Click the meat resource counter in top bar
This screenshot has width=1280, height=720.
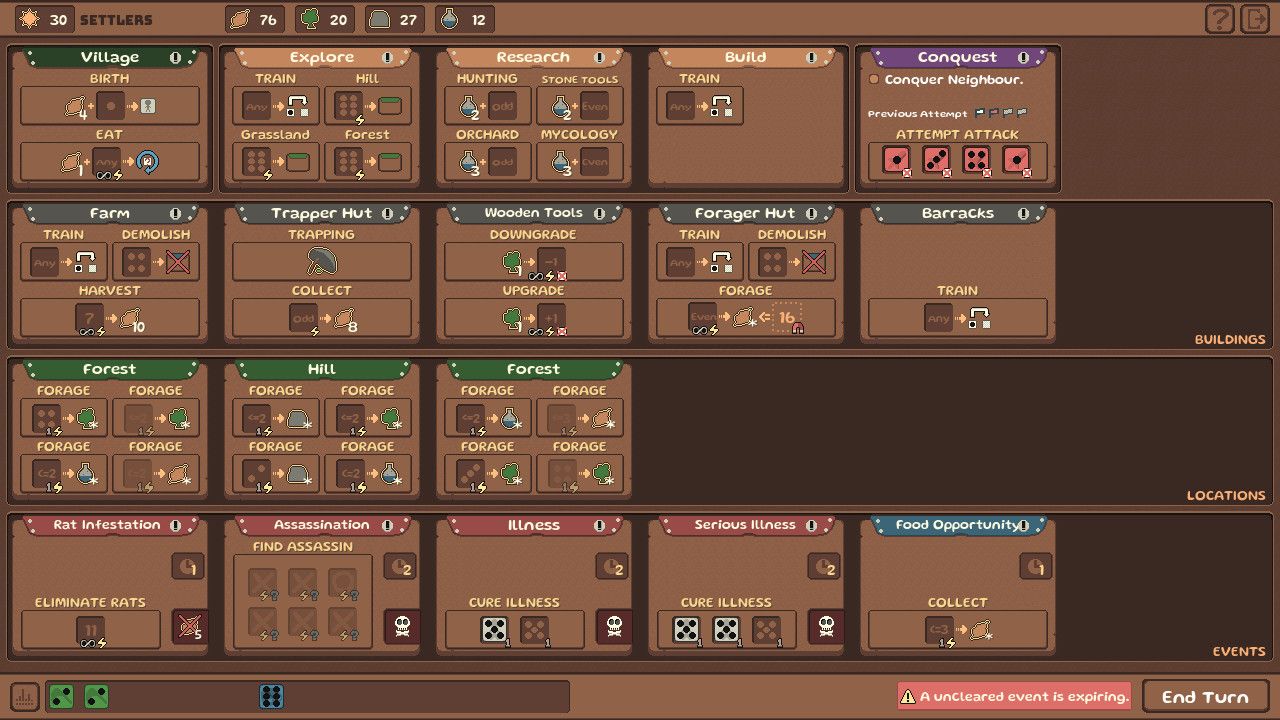click(x=253, y=18)
